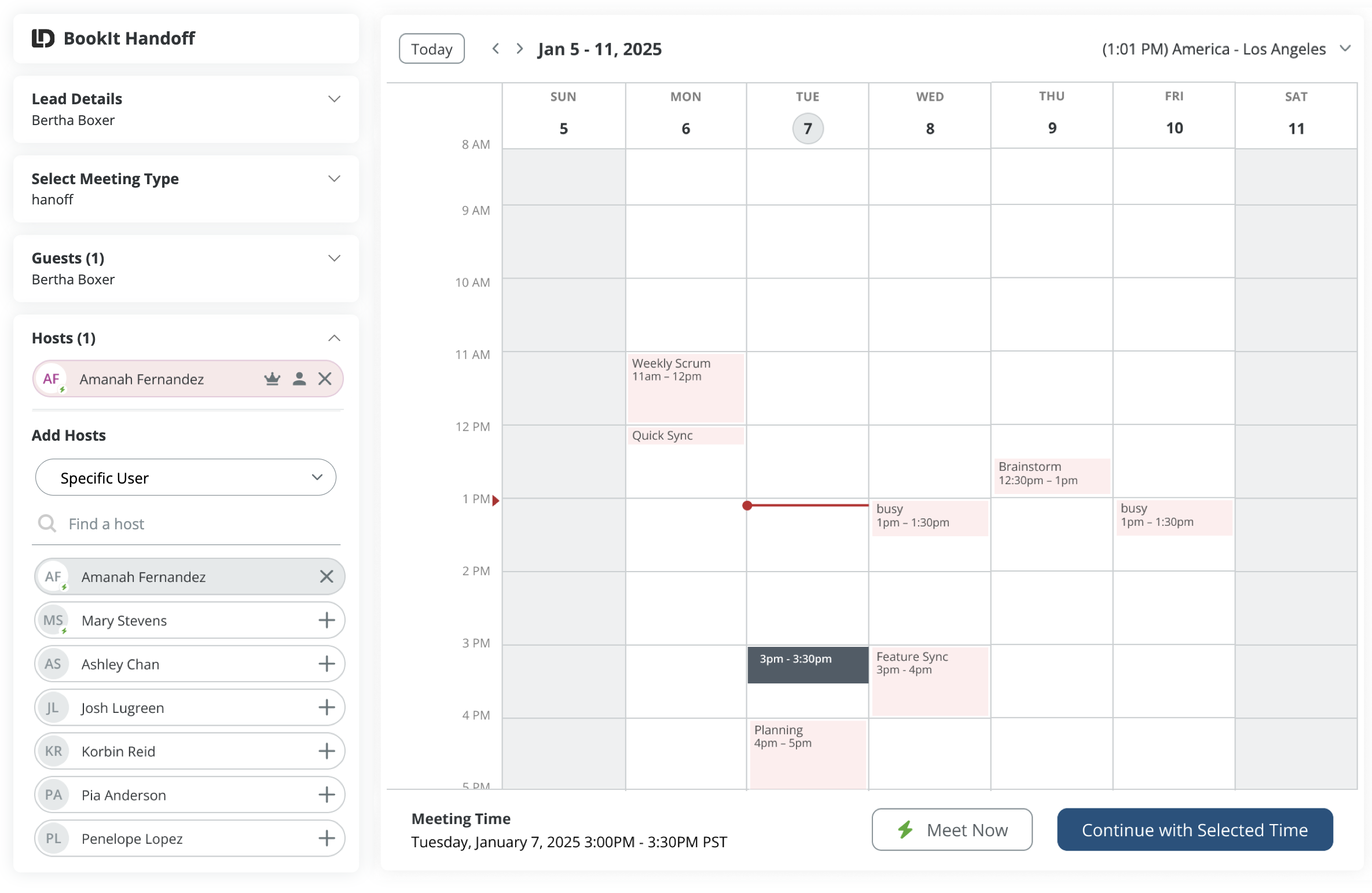
Task: Add Josh Lugreen as host
Action: point(327,707)
